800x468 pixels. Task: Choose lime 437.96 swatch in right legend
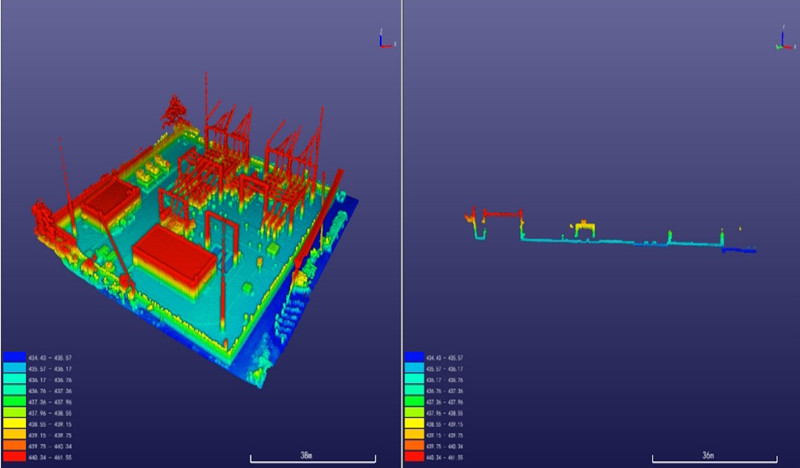(x=416, y=414)
